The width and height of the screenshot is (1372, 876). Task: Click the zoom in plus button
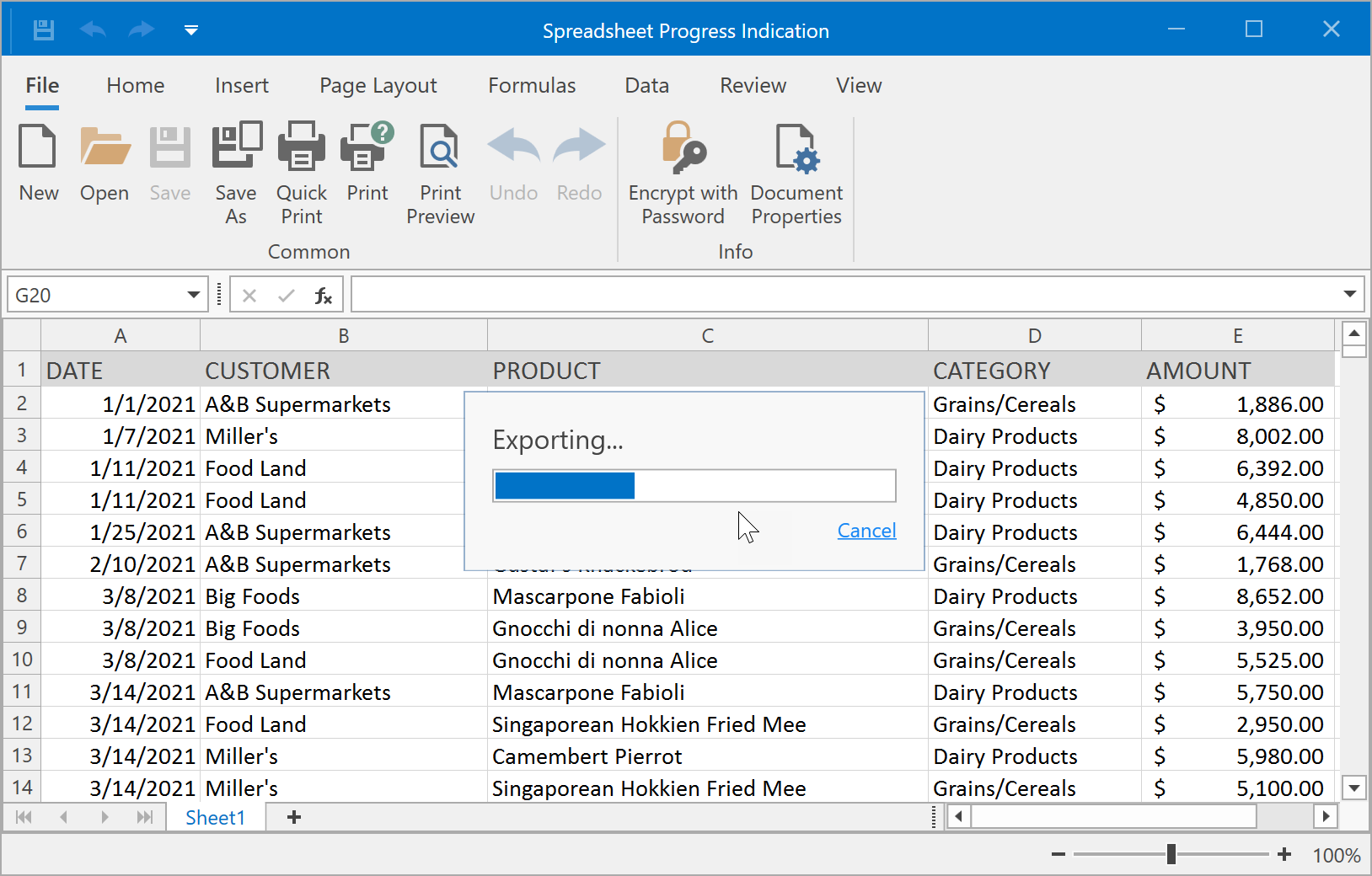click(1284, 854)
